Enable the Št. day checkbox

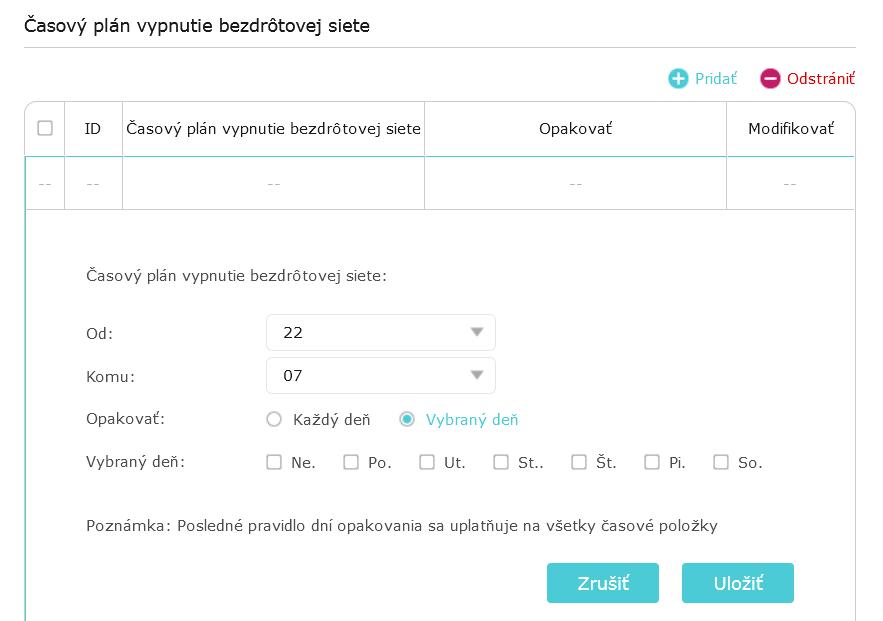pos(579,462)
